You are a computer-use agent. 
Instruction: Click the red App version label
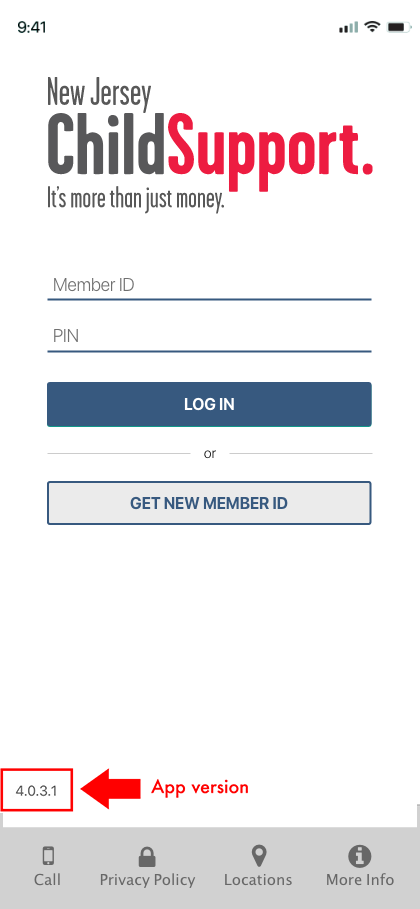(200, 787)
